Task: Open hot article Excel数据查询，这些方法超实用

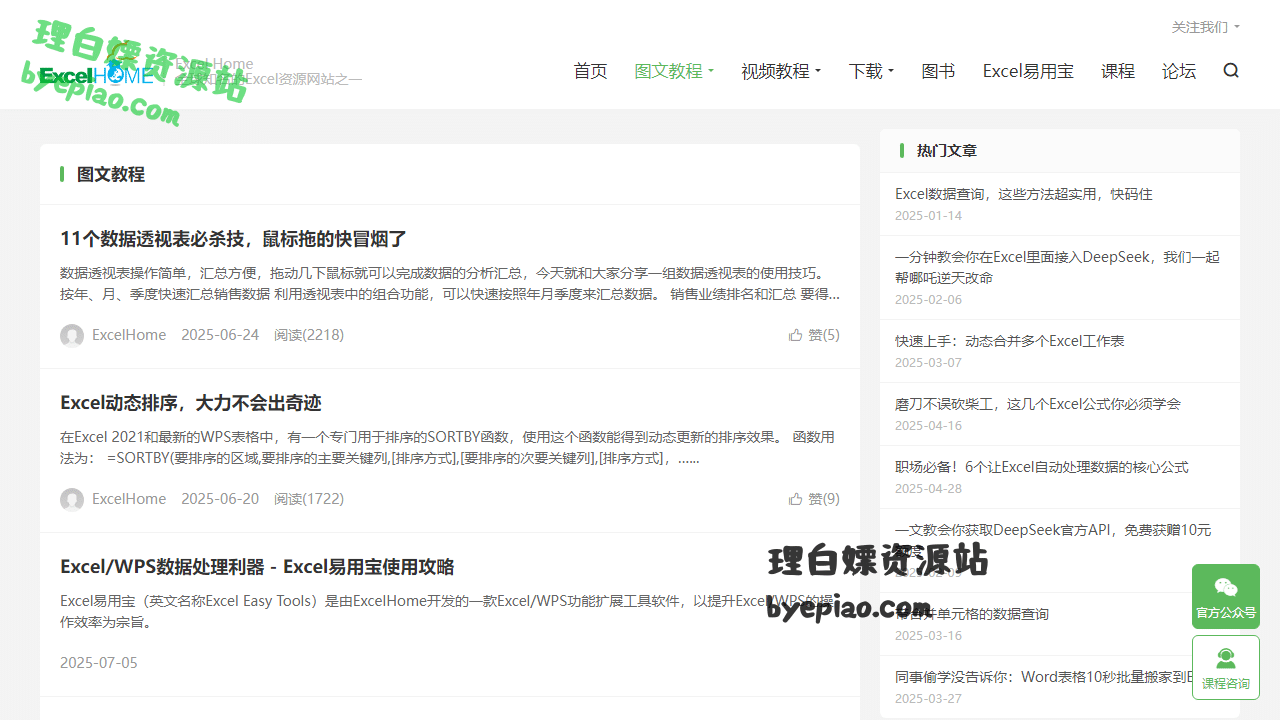Action: pos(1024,194)
